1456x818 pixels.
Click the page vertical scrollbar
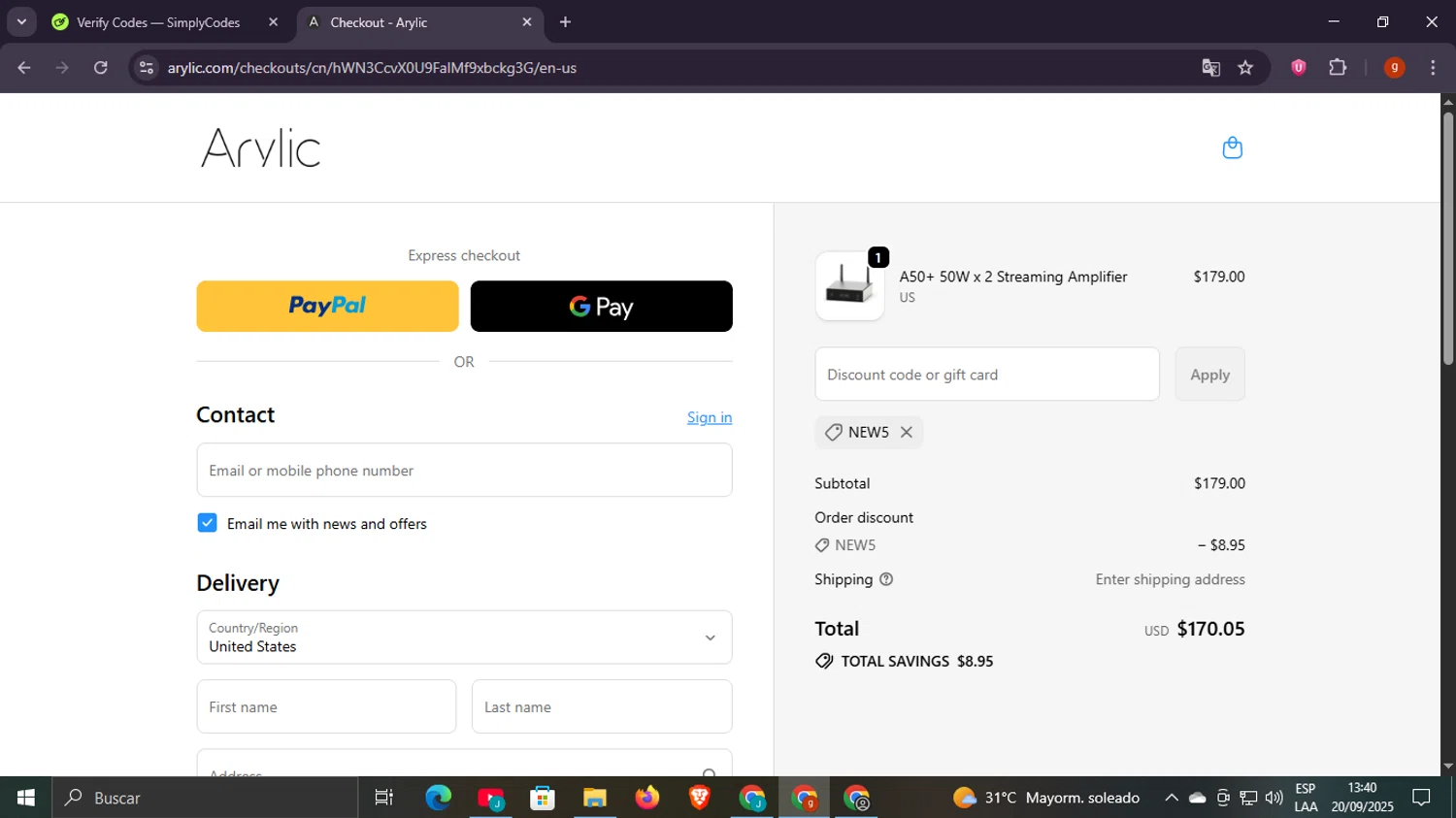[1448, 240]
